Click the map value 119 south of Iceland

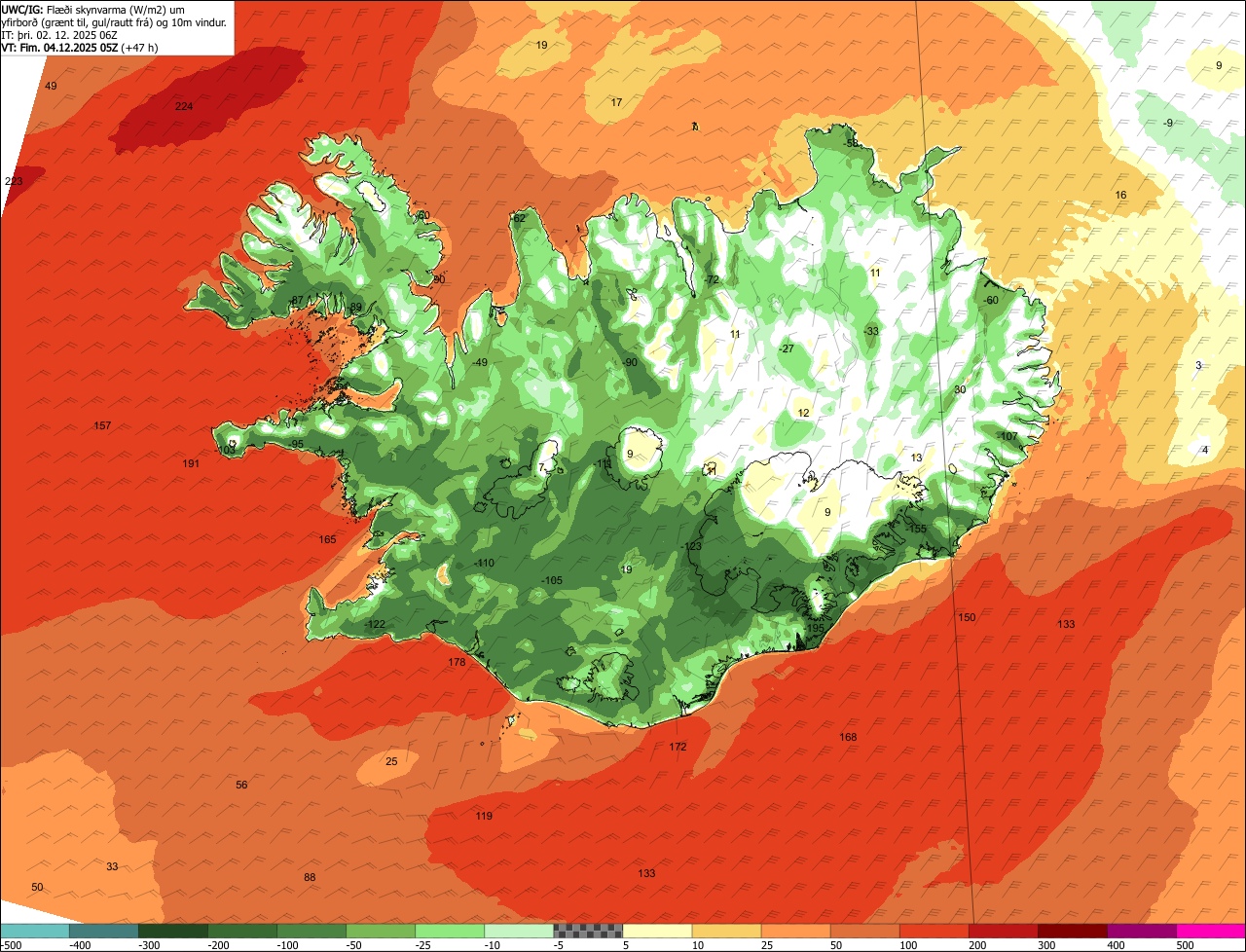484,816
